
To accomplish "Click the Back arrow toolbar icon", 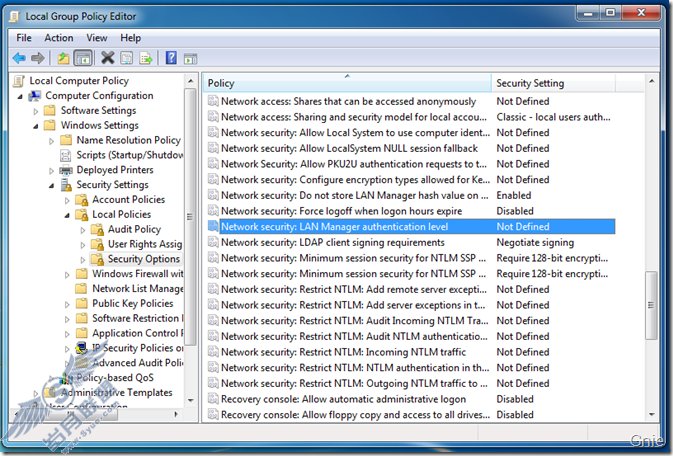I will tap(19, 58).
